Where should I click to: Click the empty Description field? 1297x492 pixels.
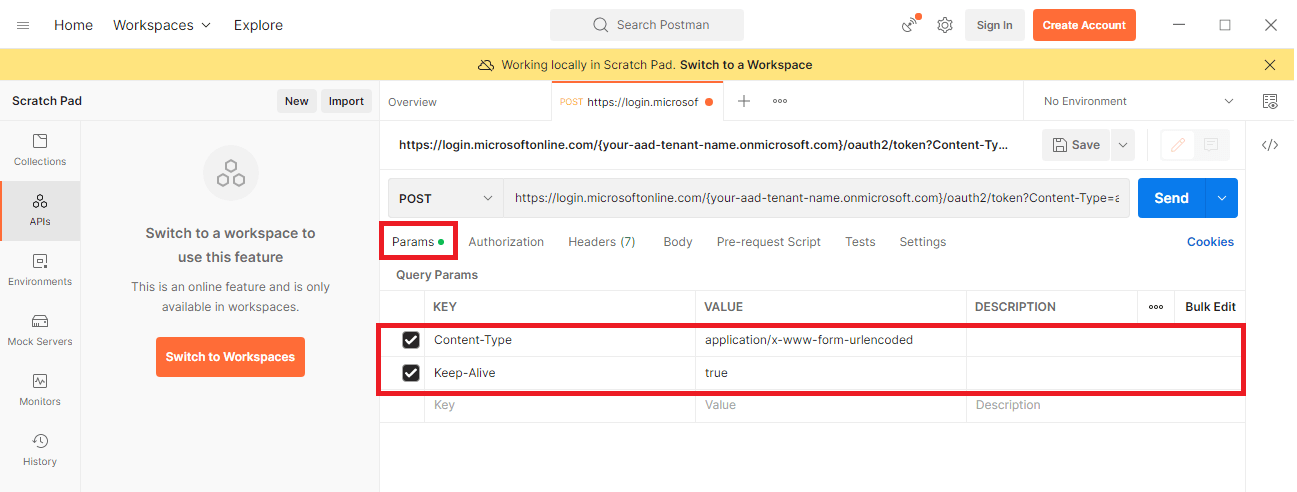[x=1105, y=405]
